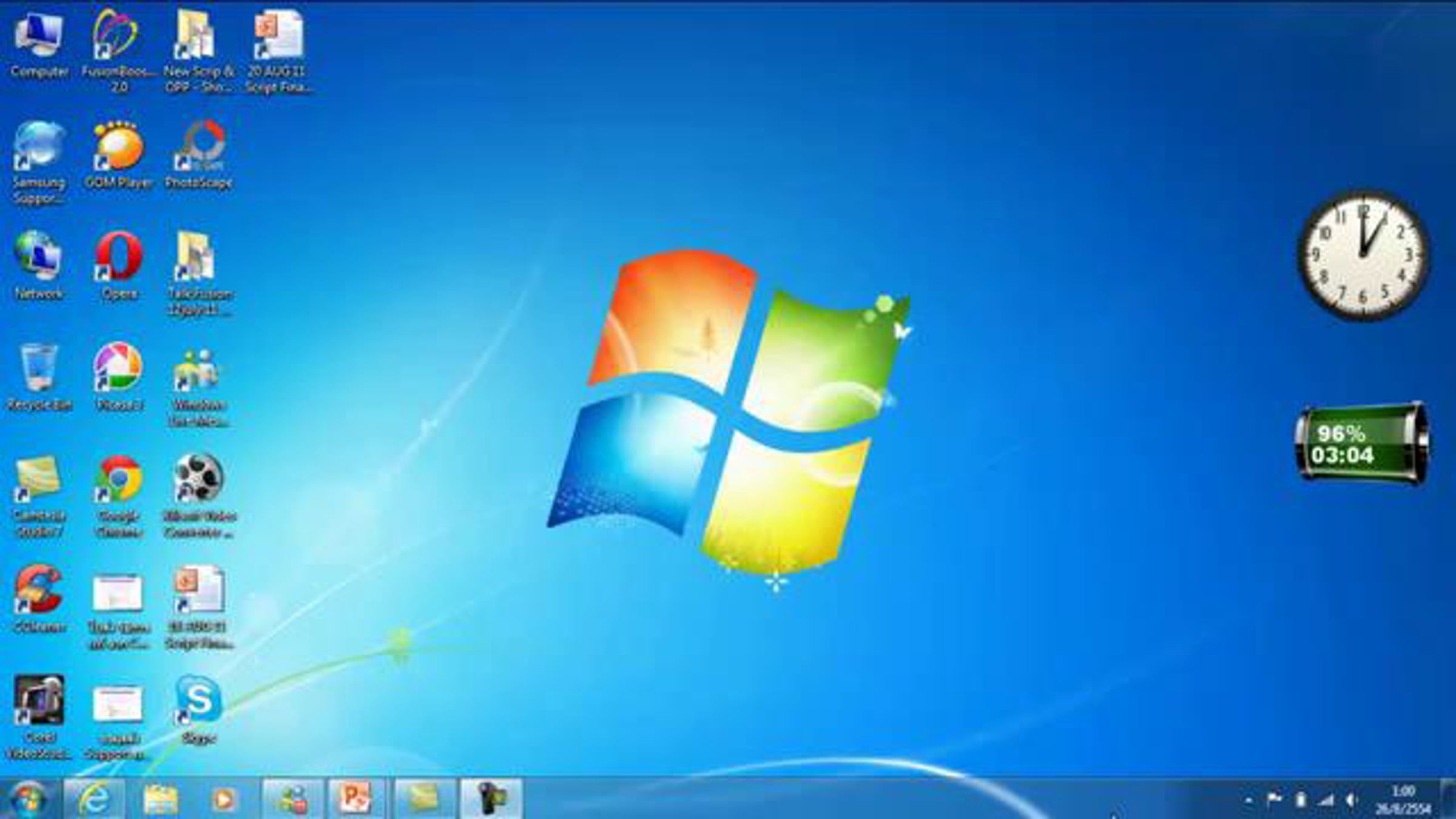Select the Google Chrome desktop icon
Viewport: 1456px width, 819px height.
119,479
